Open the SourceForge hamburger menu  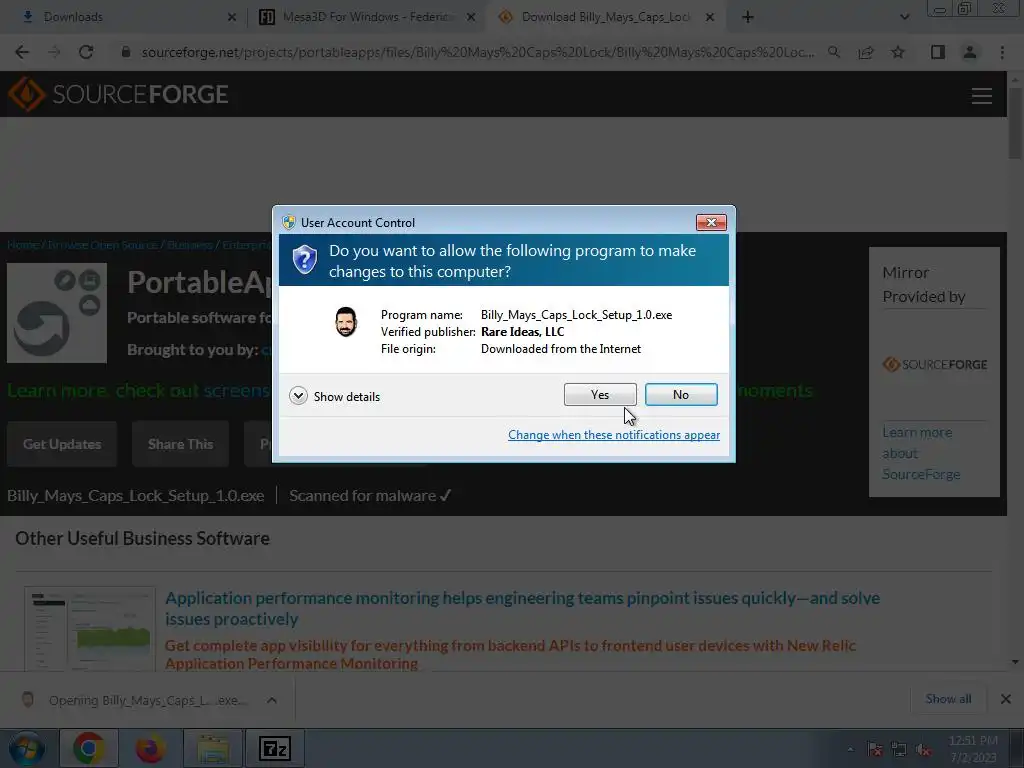click(982, 96)
